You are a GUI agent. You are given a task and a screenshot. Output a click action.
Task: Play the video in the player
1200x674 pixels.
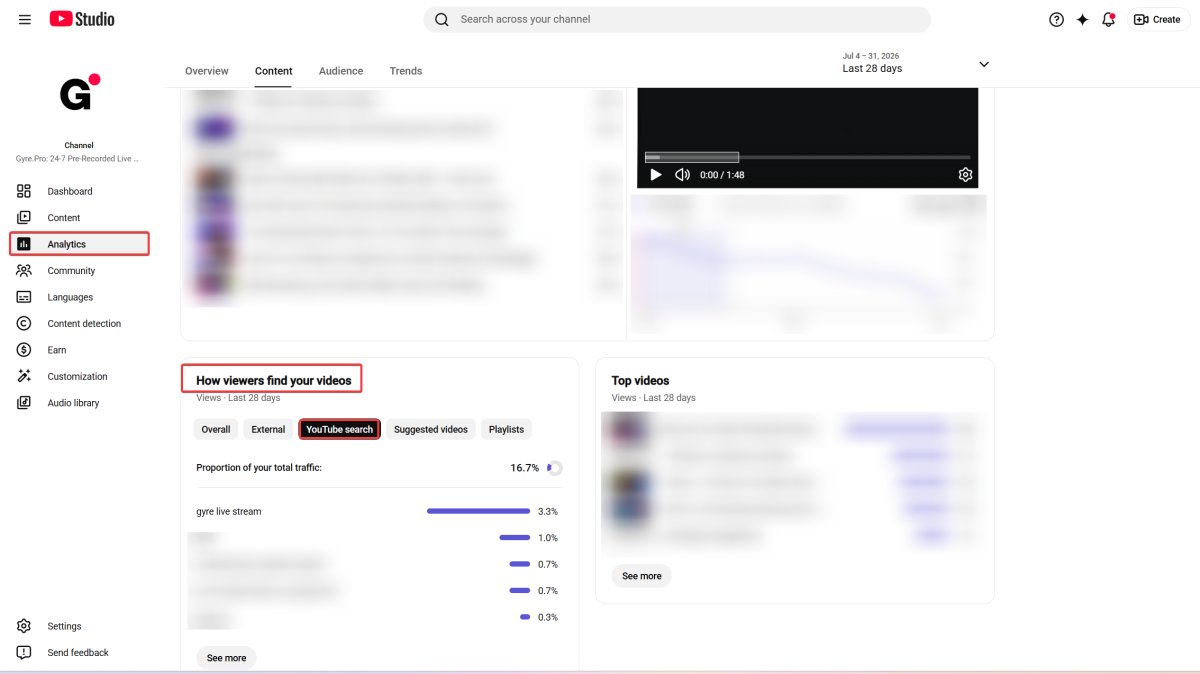[656, 174]
